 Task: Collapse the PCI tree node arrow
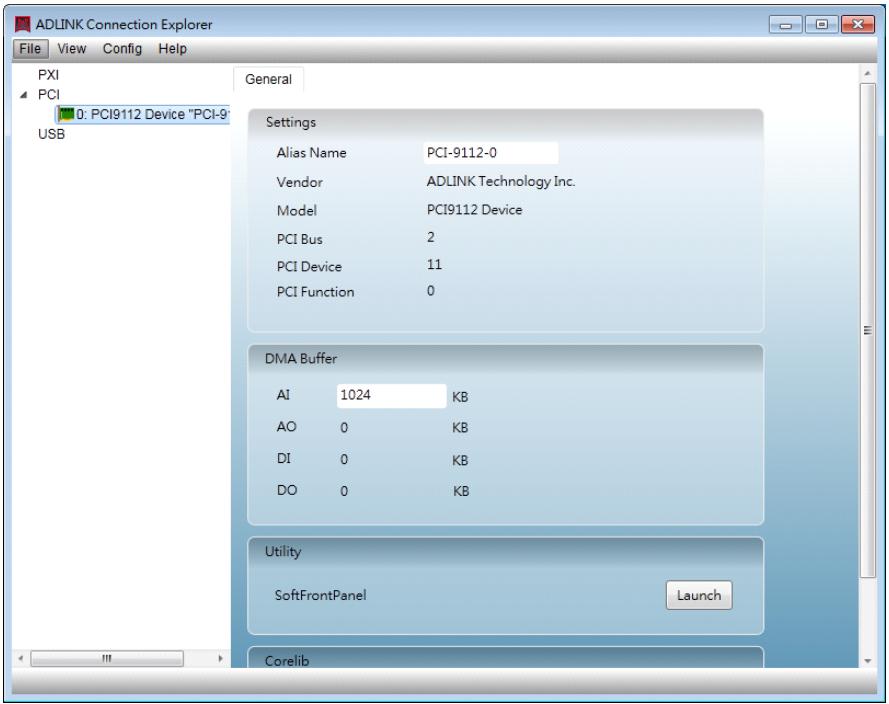pyautogui.click(x=23, y=95)
